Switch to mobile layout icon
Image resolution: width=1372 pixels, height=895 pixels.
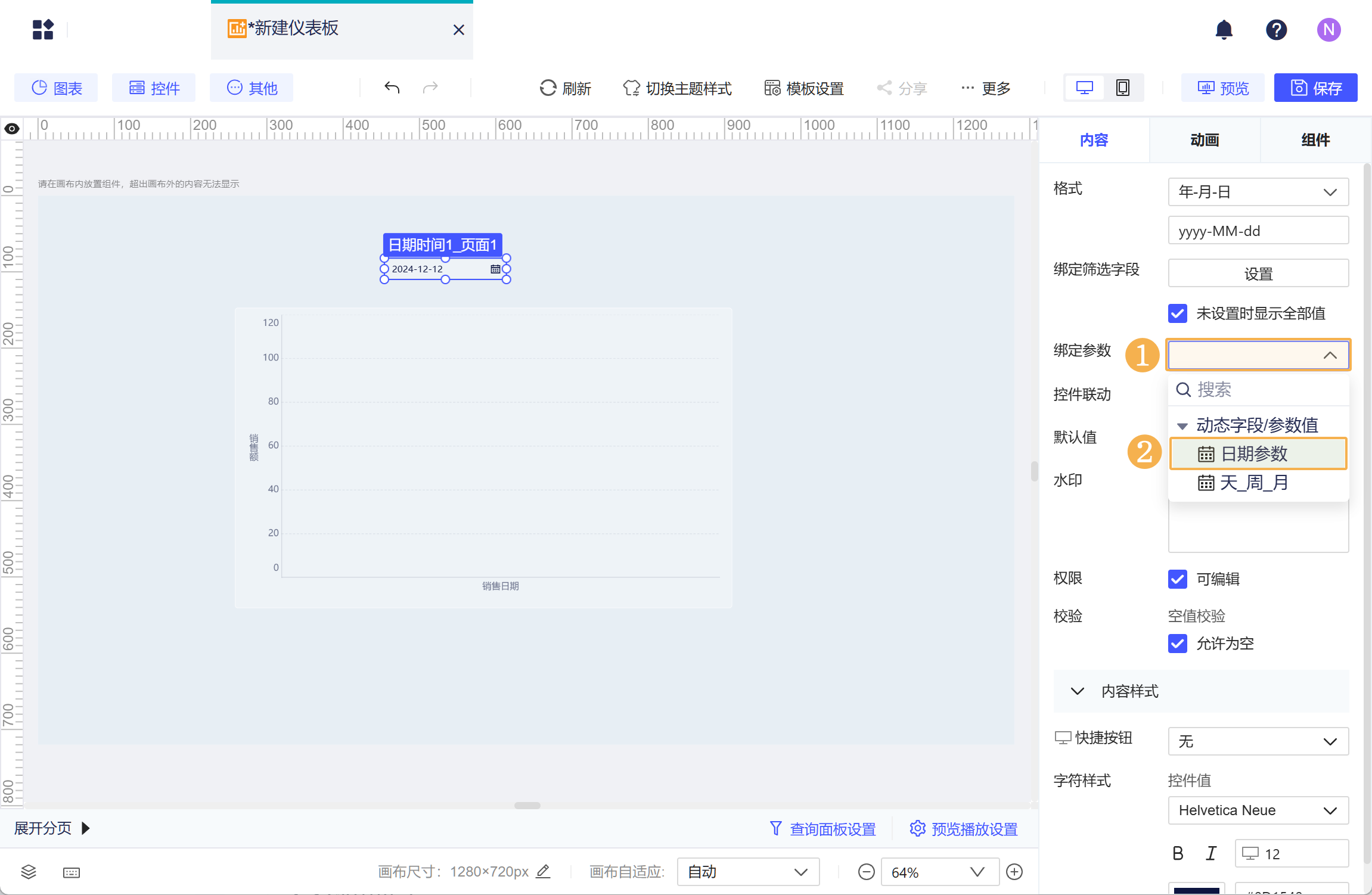(1122, 88)
